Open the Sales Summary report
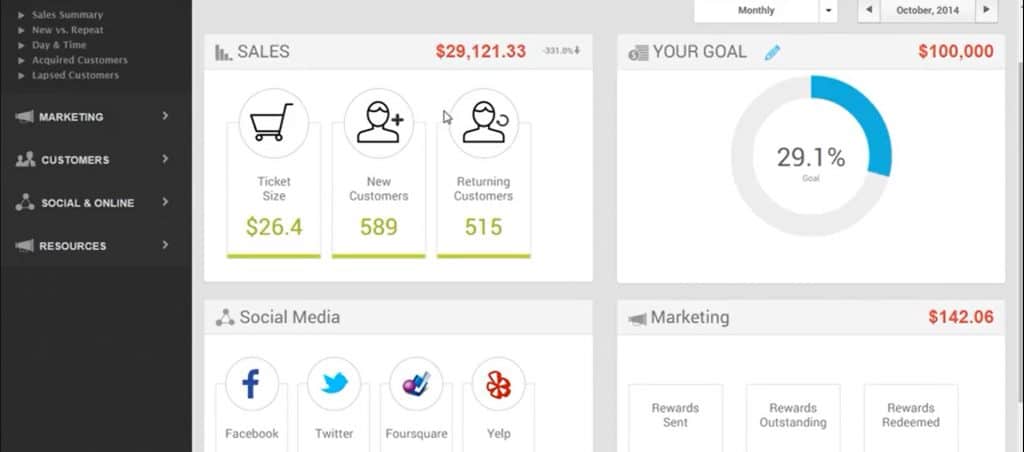1024x452 pixels. 67,14
